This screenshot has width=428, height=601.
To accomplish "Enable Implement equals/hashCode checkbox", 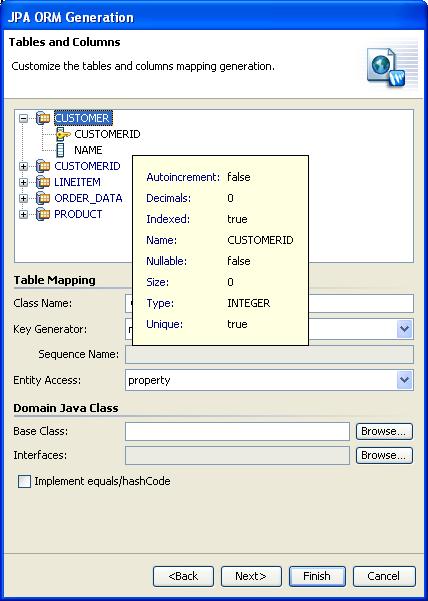I will click(x=25, y=481).
